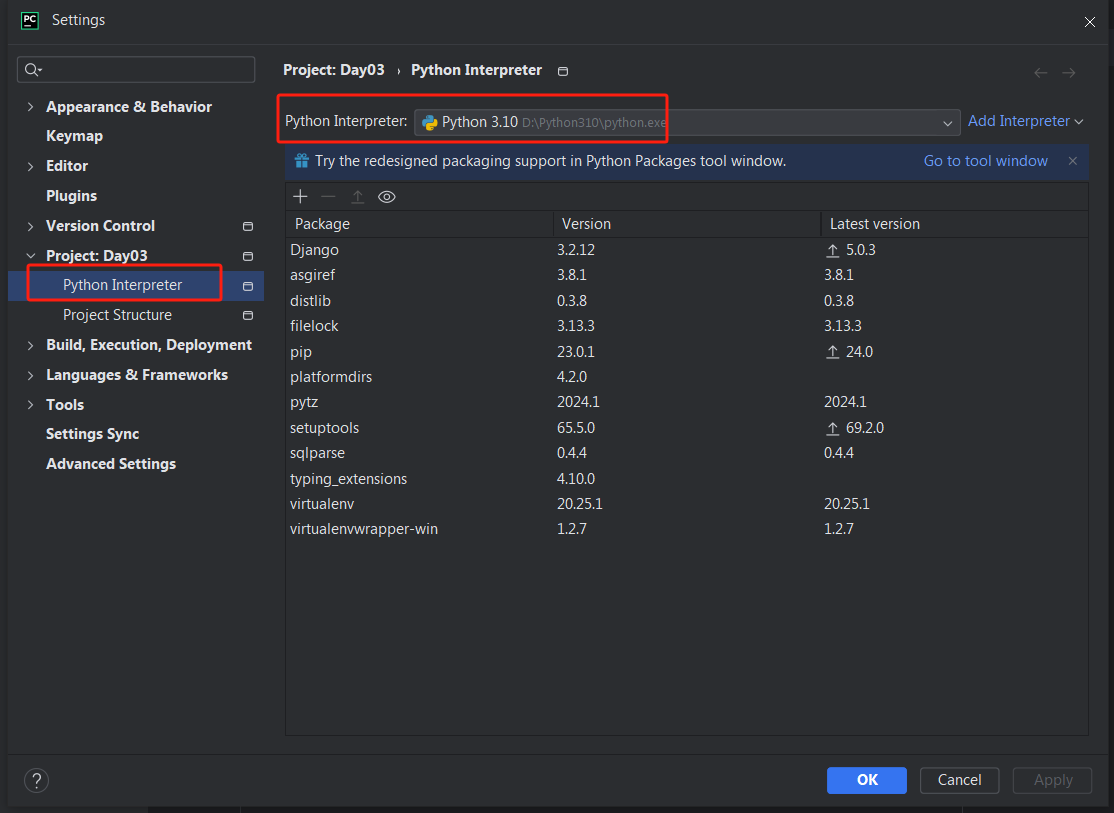
Task: Click the back navigation arrow
Action: point(1041,72)
